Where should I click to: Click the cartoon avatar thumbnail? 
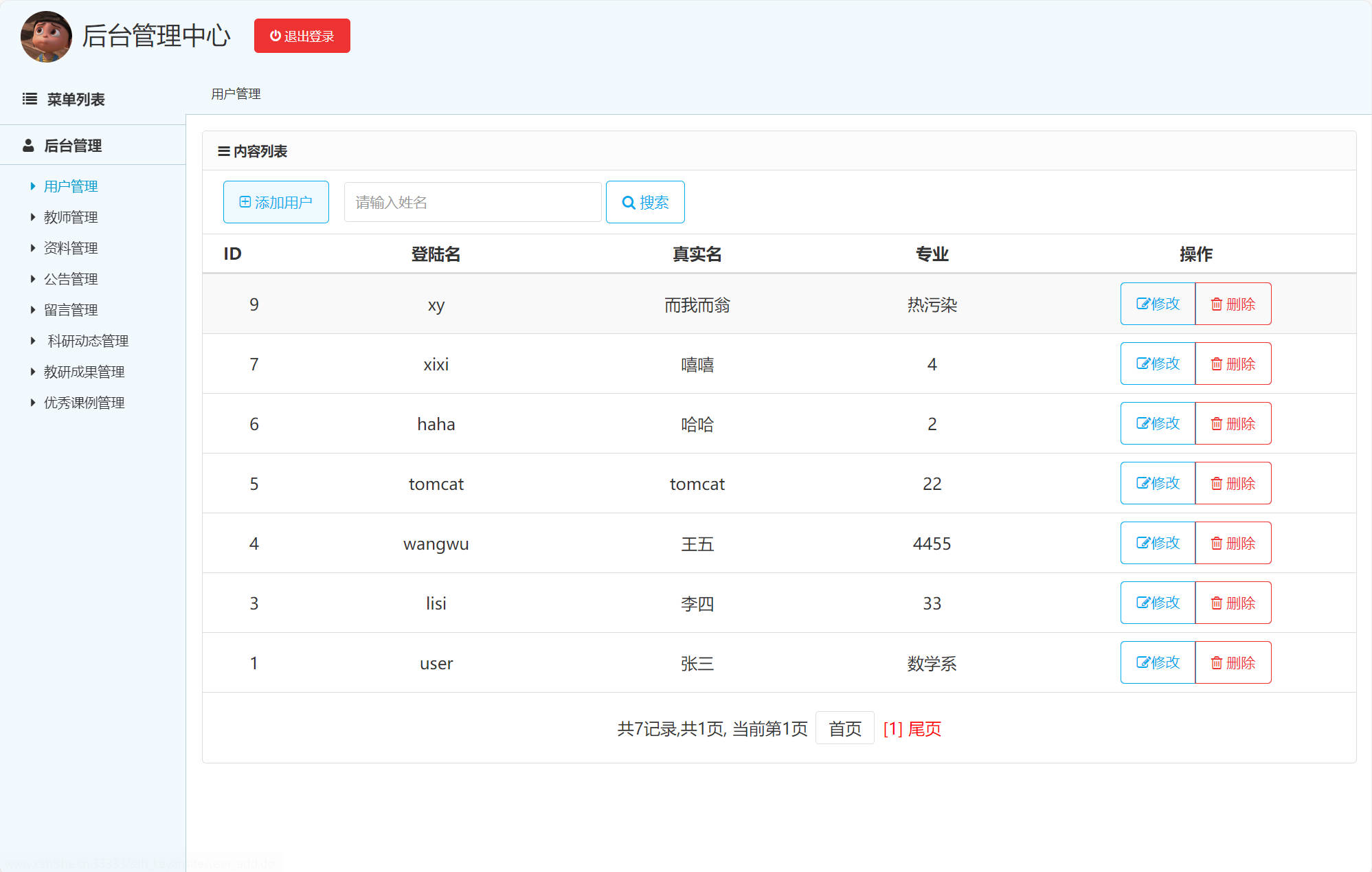(46, 36)
